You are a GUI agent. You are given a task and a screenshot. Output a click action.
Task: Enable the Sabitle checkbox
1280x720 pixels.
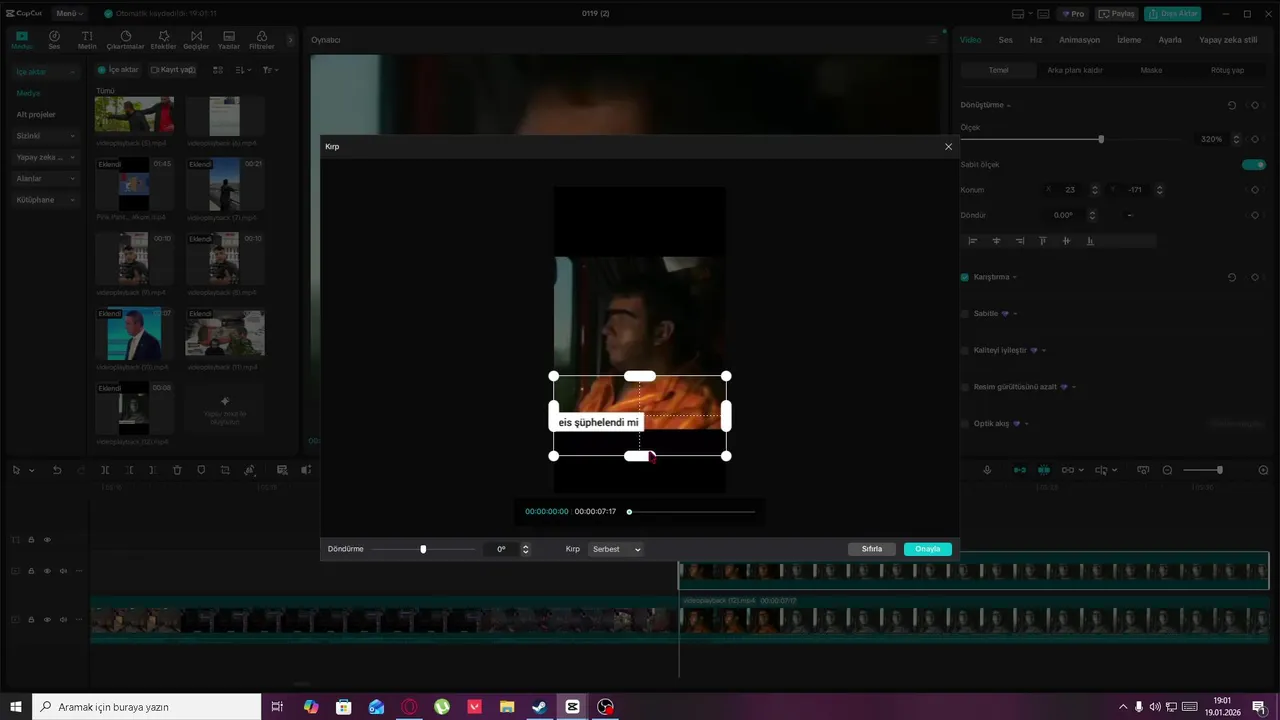click(965, 313)
